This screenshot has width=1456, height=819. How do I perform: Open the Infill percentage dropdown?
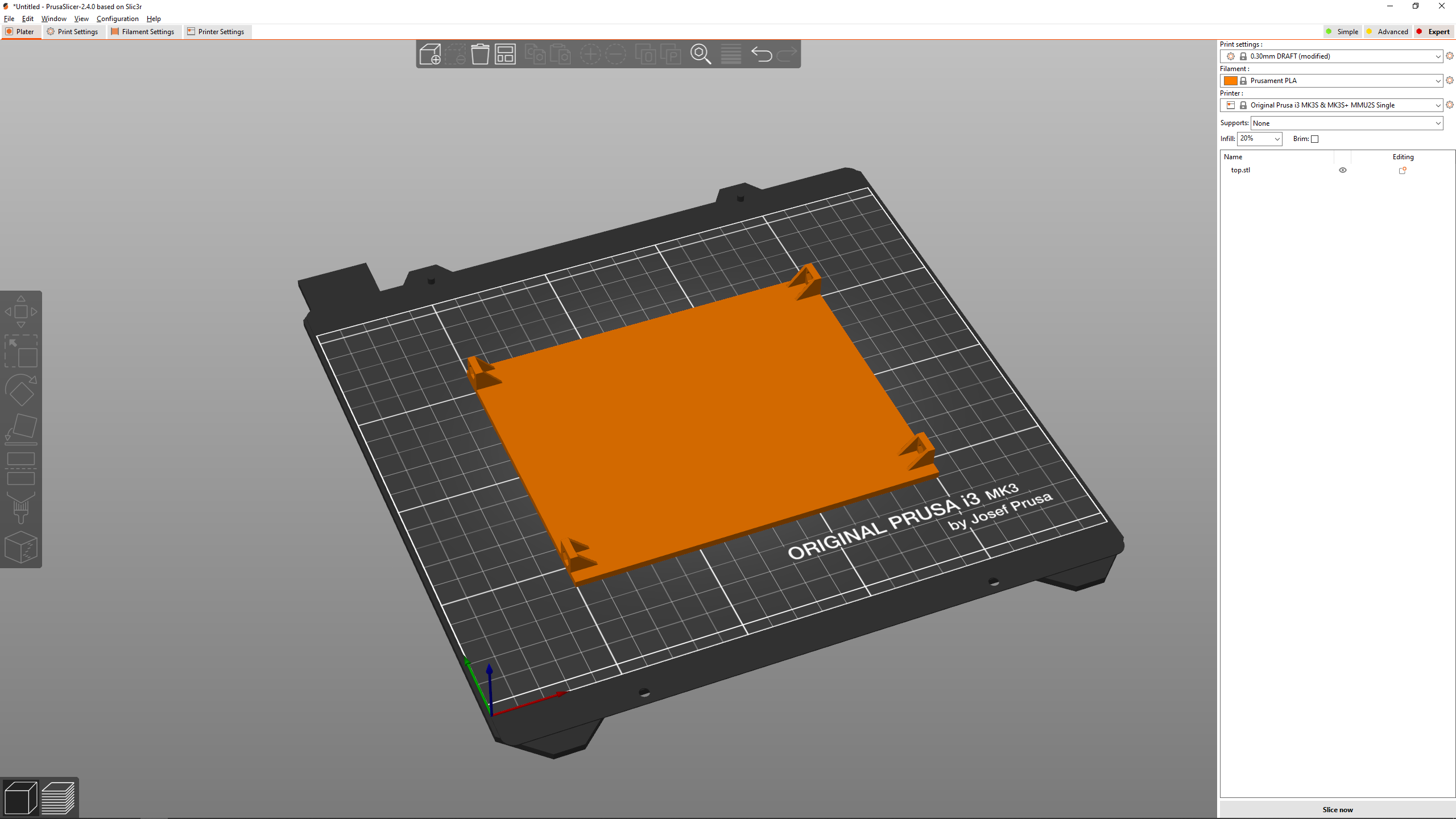(1277, 139)
